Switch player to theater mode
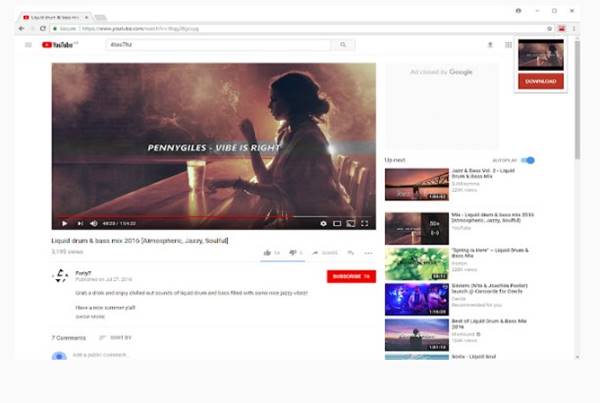Image resolution: width=600 pixels, height=403 pixels. [x=337, y=224]
